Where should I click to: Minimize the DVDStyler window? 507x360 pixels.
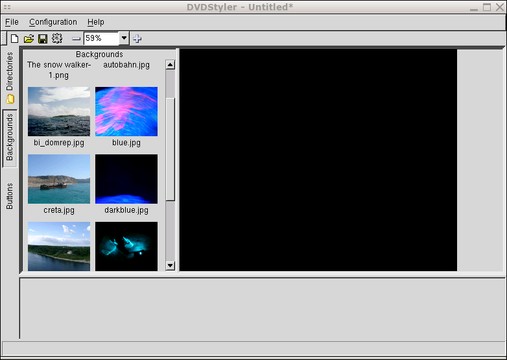pos(474,9)
